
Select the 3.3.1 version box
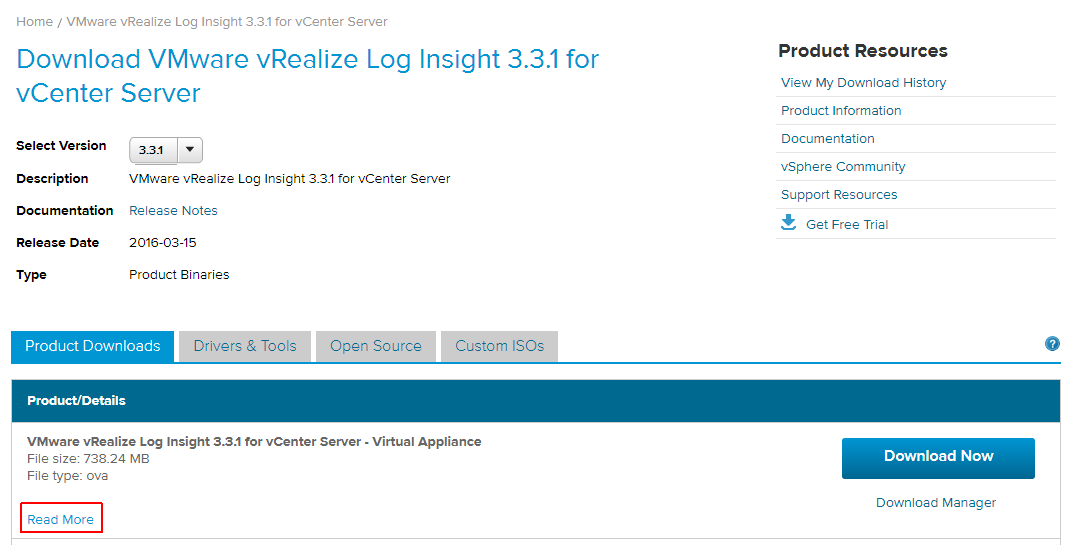coord(154,150)
